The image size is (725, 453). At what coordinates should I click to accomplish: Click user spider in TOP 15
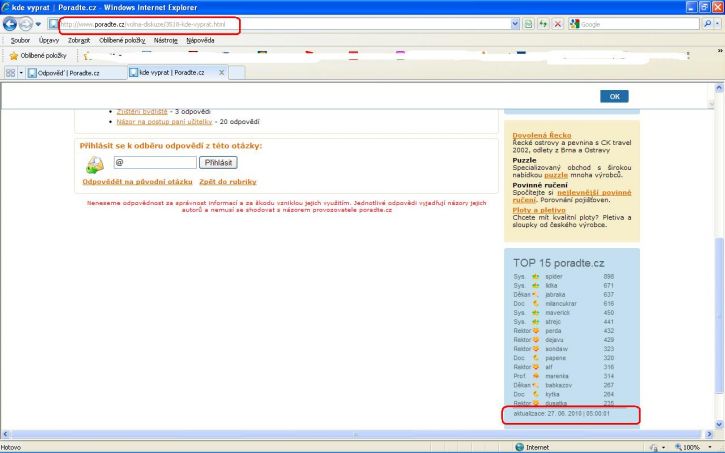pos(554,276)
